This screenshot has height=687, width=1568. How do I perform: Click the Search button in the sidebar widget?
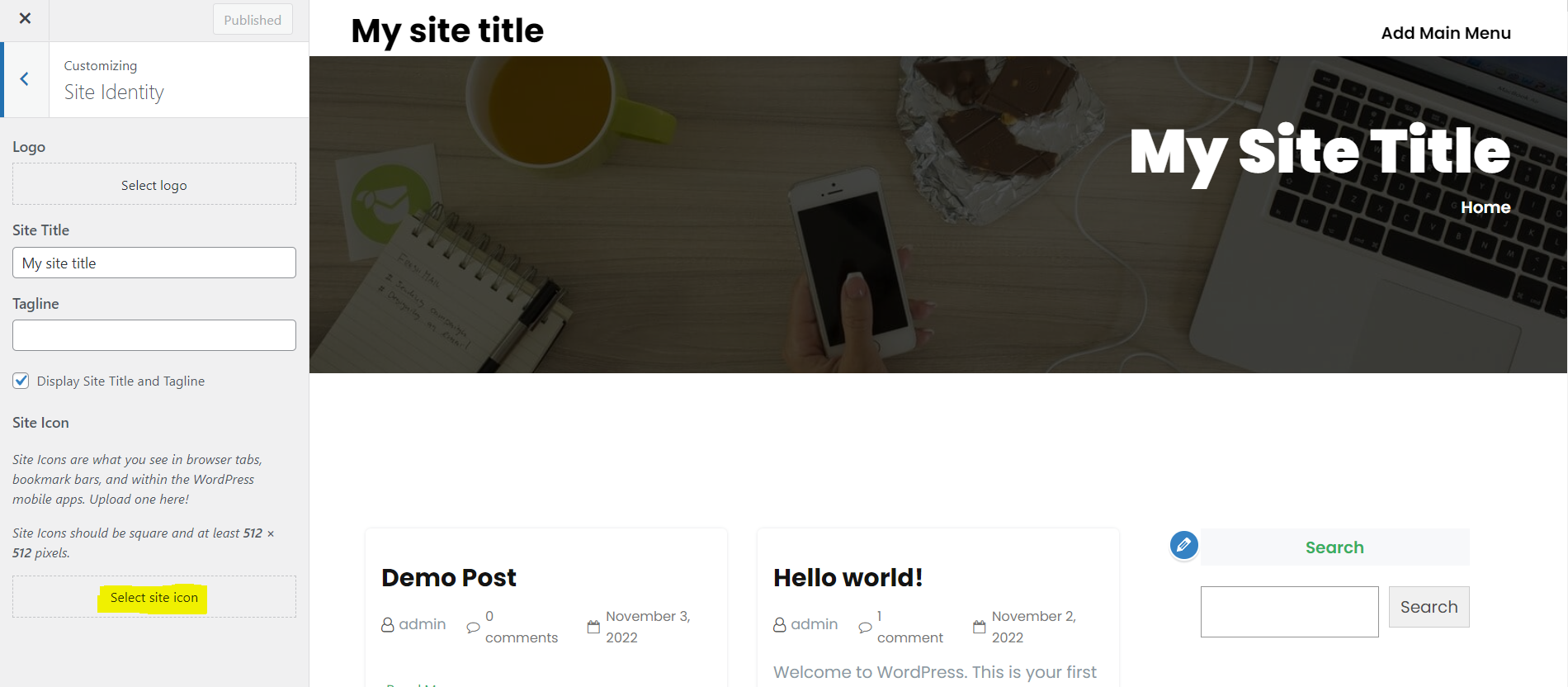(1429, 607)
